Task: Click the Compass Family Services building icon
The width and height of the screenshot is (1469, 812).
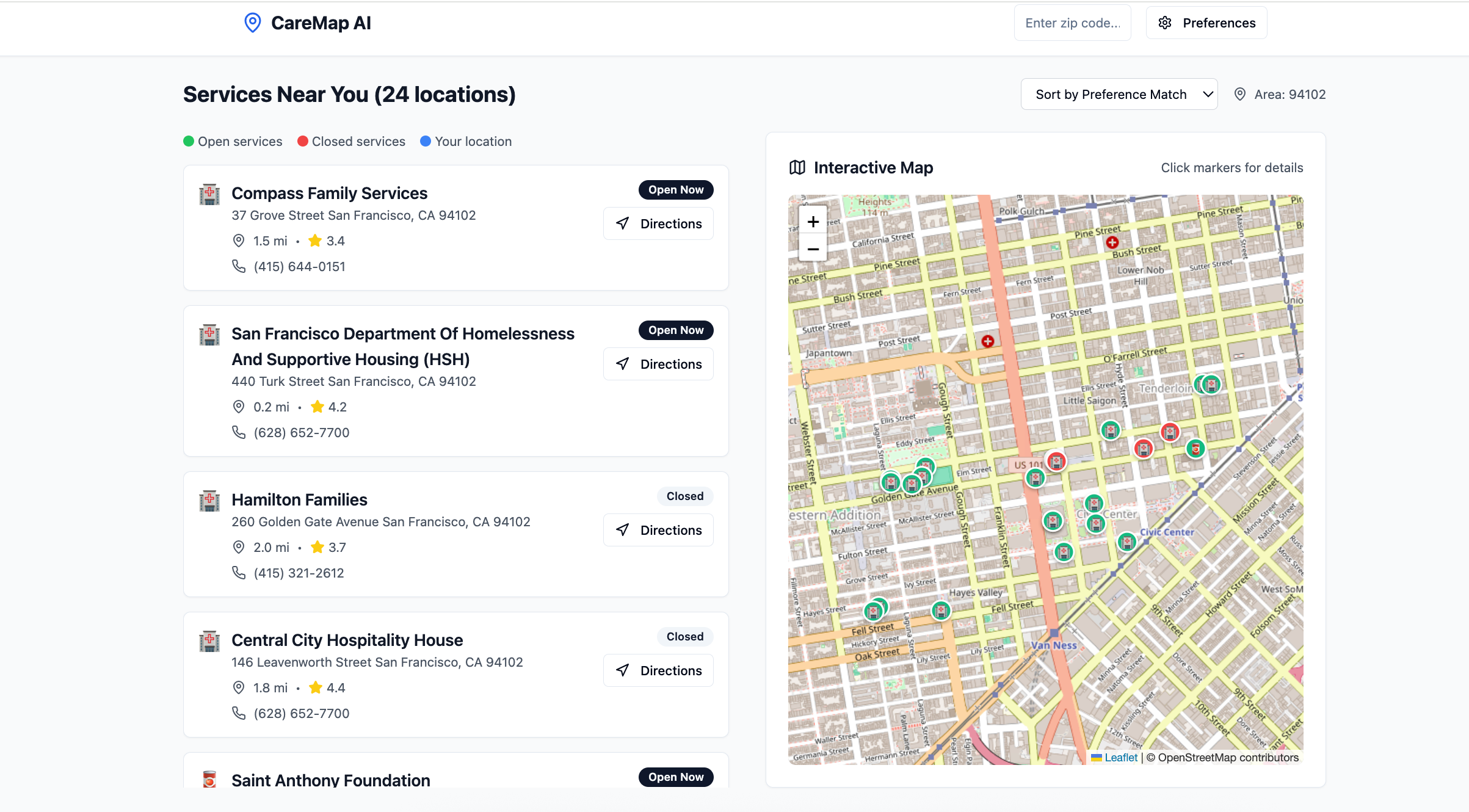Action: [209, 194]
